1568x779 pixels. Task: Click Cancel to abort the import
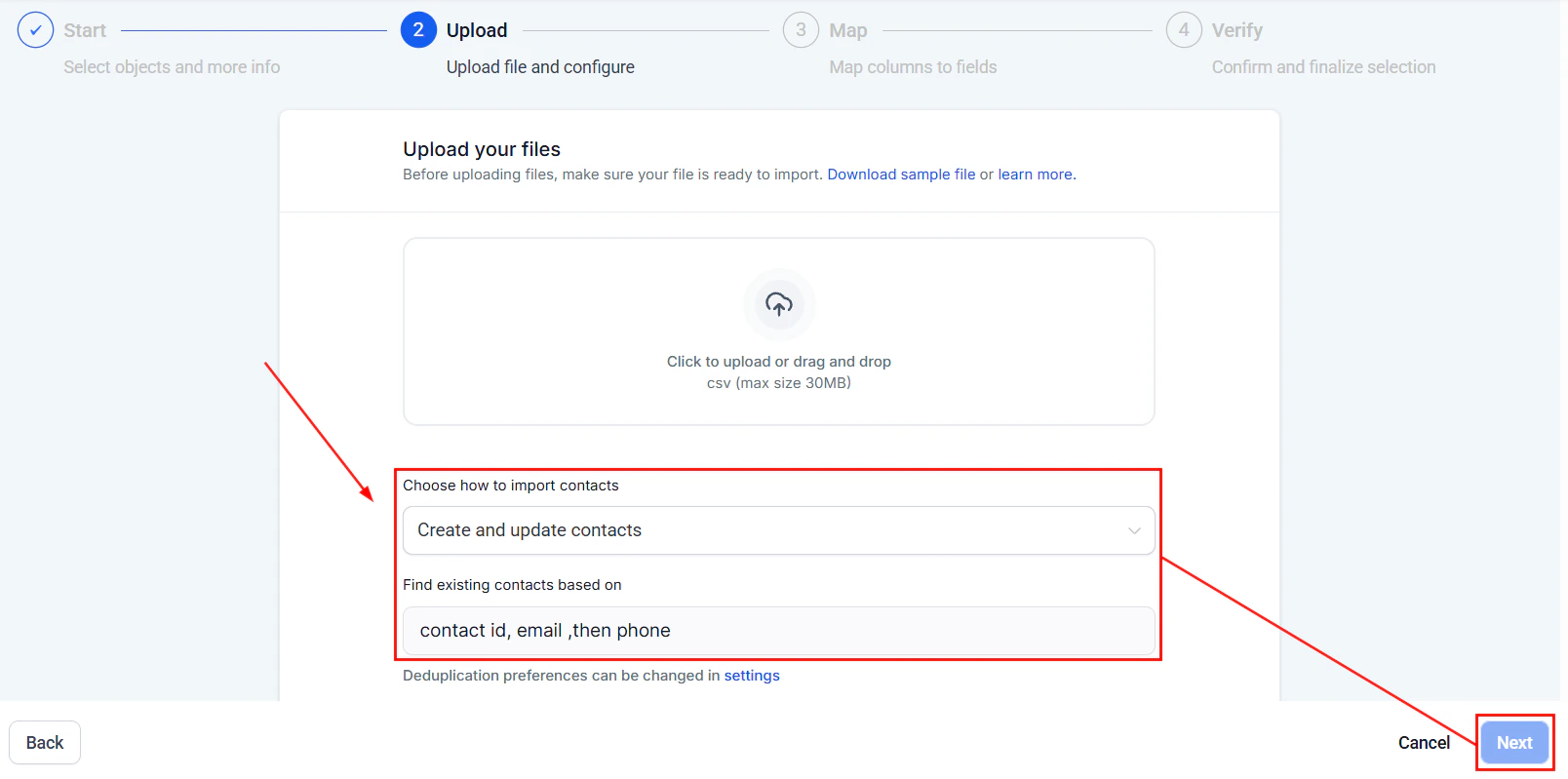pos(1424,742)
